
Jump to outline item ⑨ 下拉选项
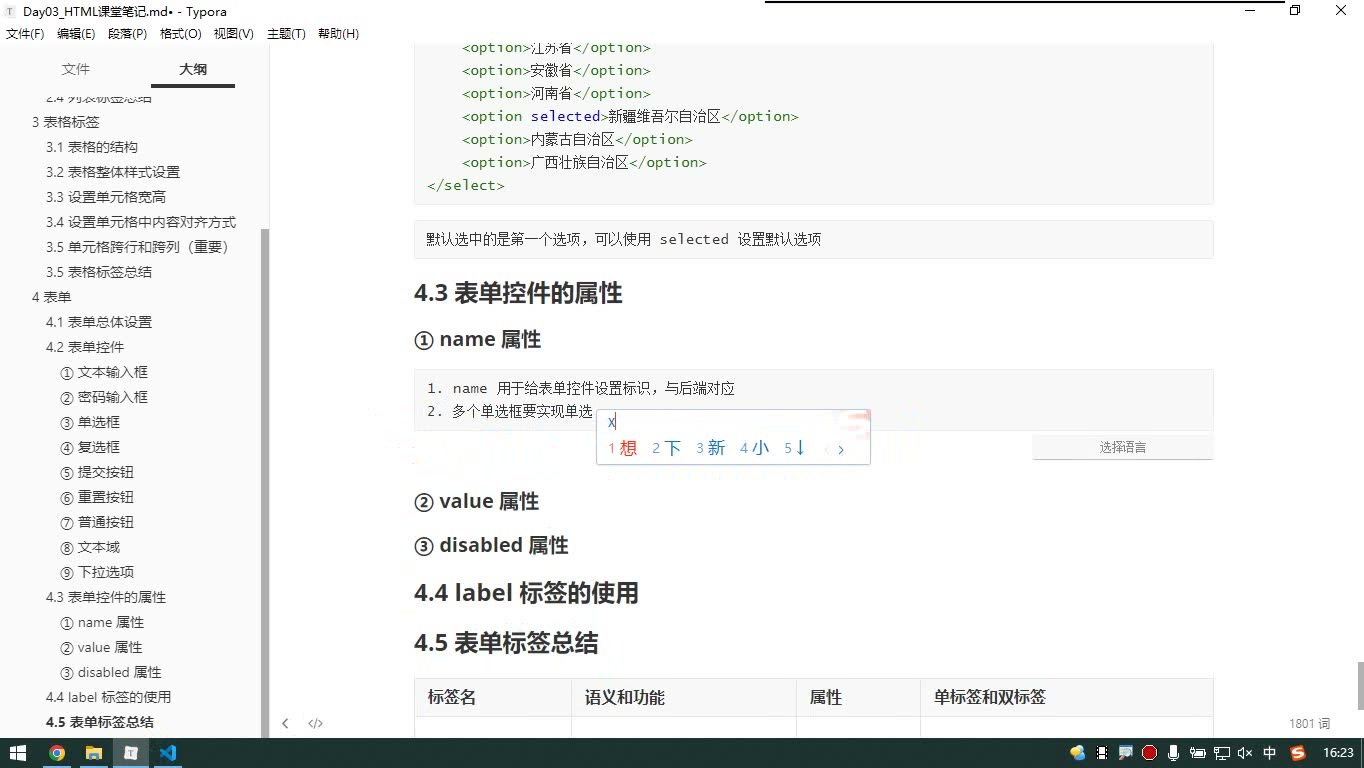click(97, 572)
